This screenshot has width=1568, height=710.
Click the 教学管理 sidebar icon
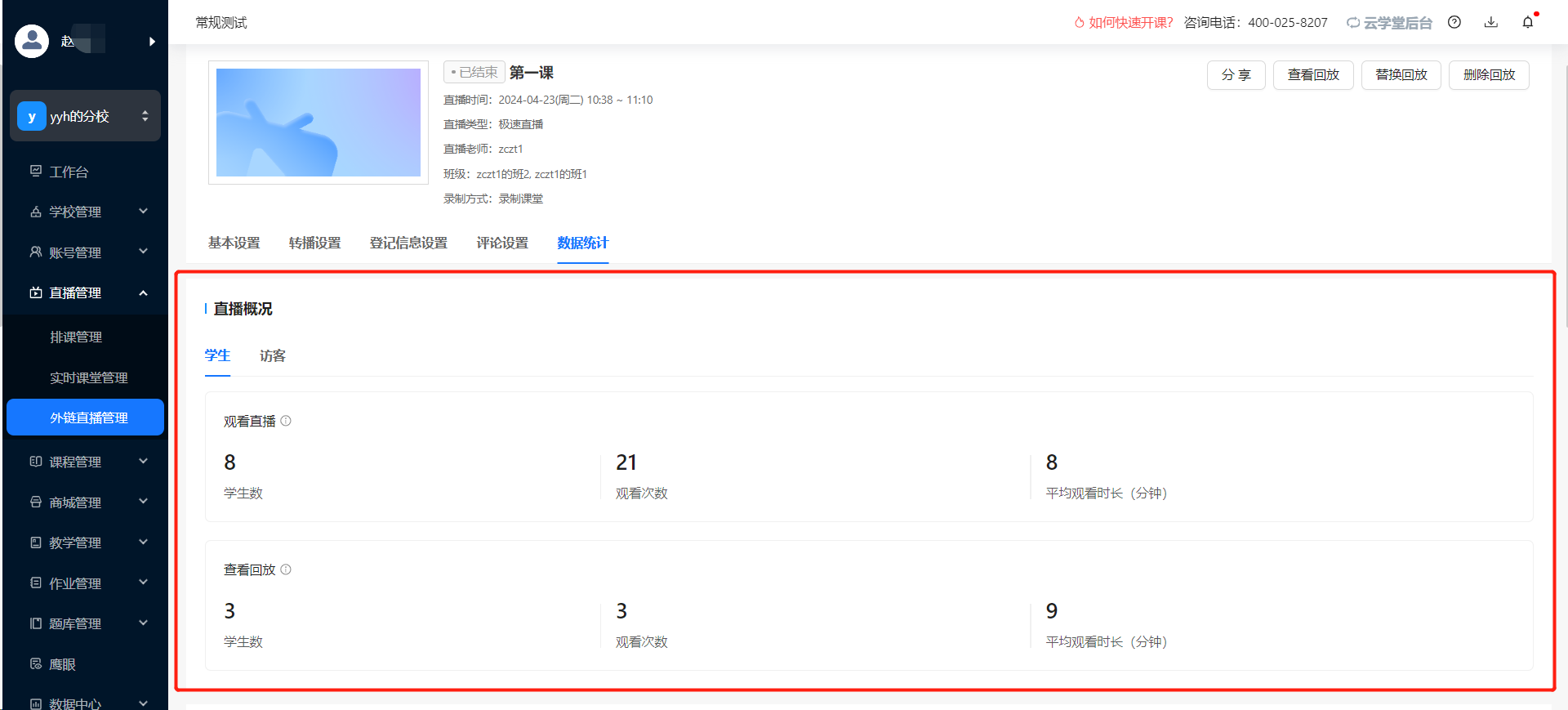[x=36, y=543]
